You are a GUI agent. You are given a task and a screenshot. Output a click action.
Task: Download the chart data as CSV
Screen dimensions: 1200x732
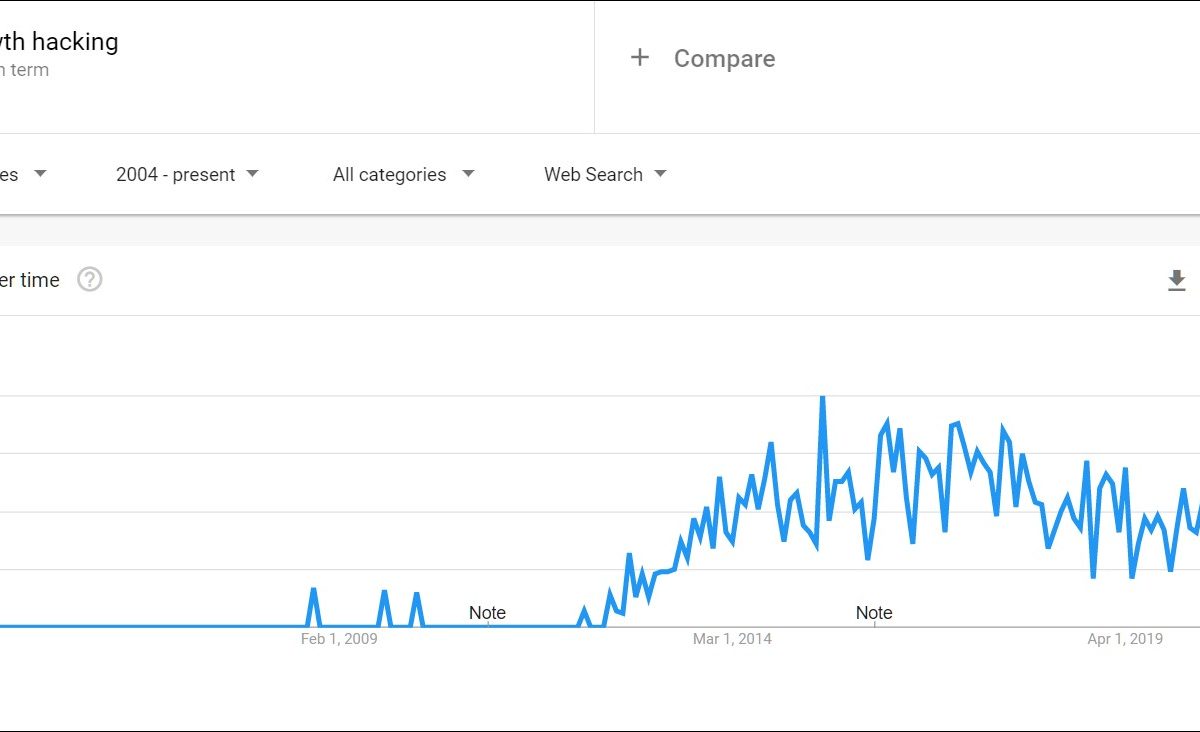pos(1177,280)
